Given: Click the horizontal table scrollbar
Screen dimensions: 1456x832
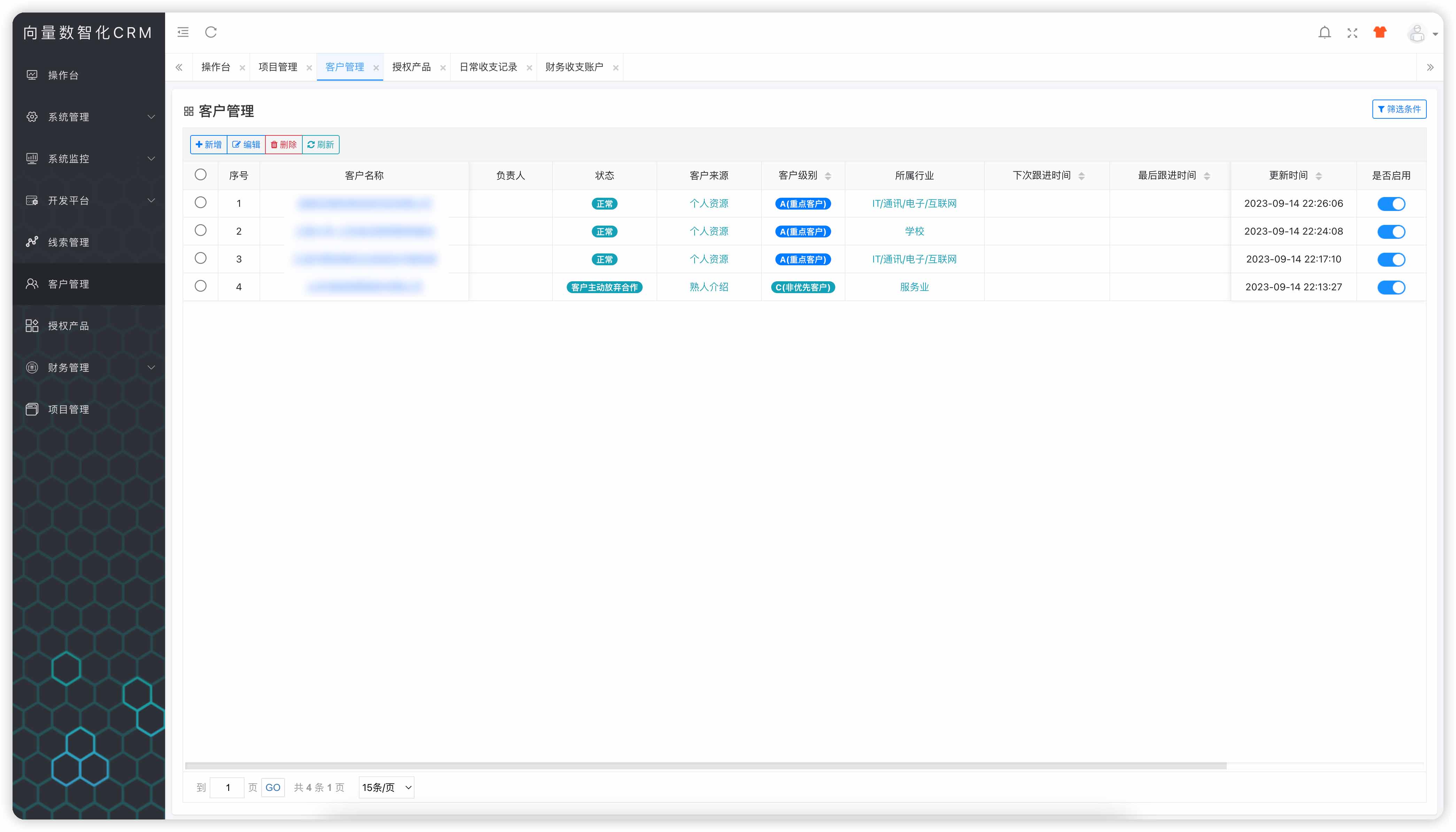Looking at the screenshot, I should click(705, 766).
